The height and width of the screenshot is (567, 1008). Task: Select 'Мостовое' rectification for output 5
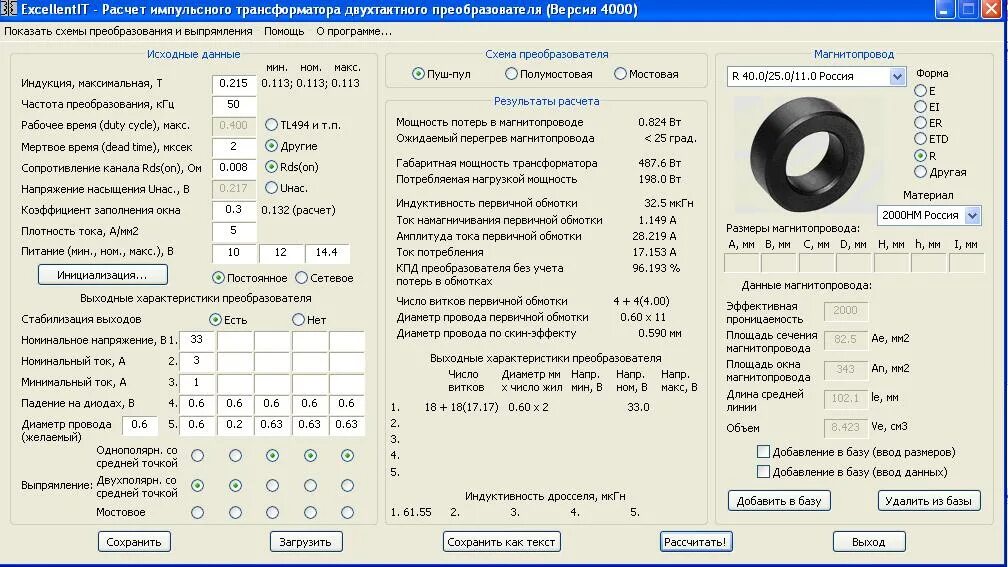(347, 512)
